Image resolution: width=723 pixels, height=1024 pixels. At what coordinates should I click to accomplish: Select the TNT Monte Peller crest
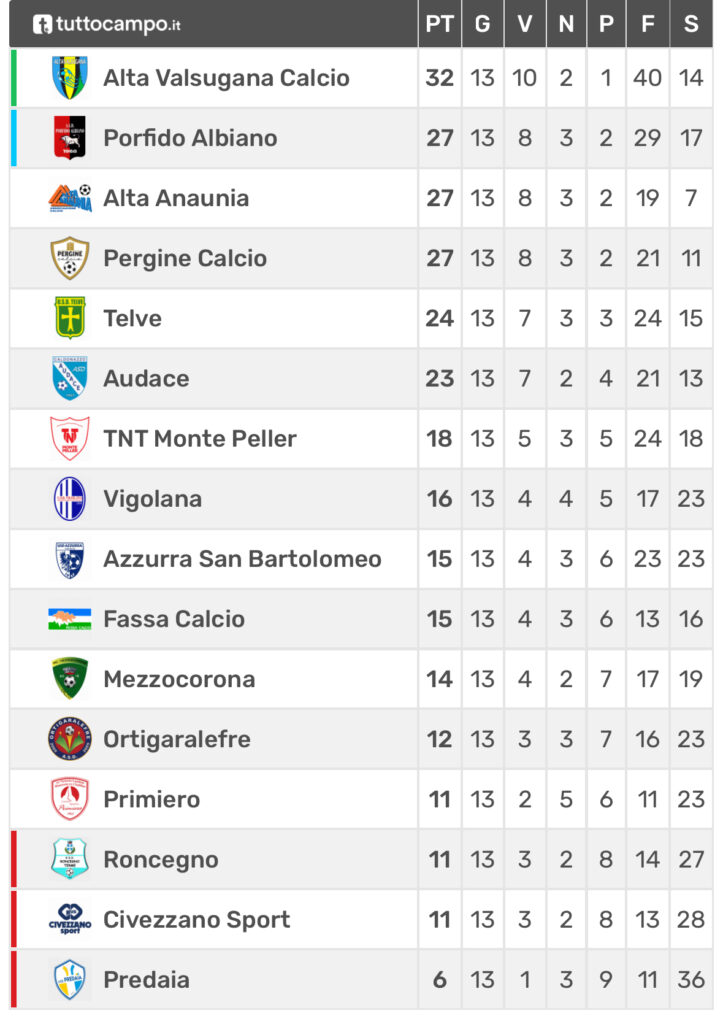pyautogui.click(x=70, y=438)
